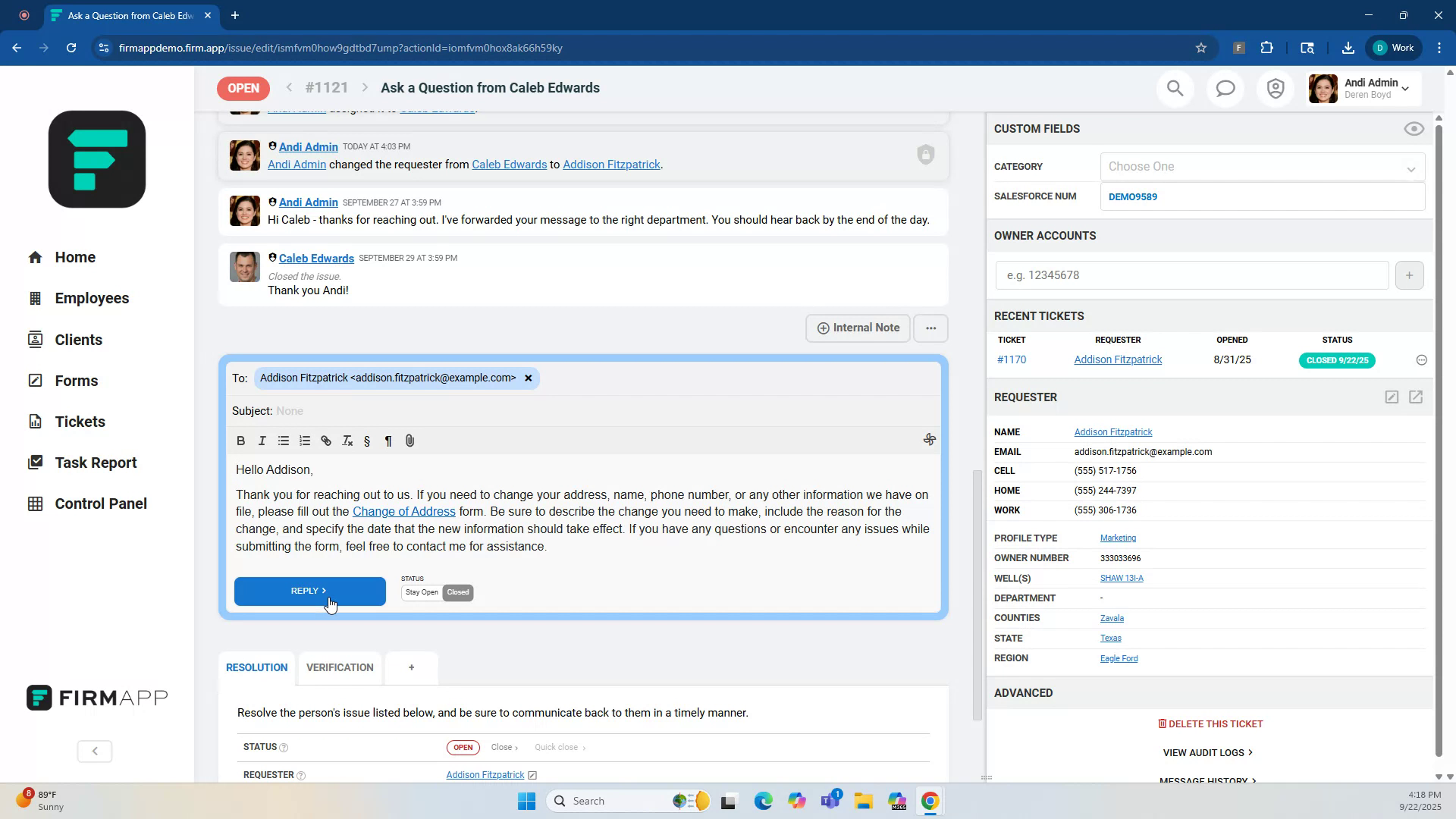Insert a bulleted list in the reply
The height and width of the screenshot is (819, 1456).
(283, 441)
